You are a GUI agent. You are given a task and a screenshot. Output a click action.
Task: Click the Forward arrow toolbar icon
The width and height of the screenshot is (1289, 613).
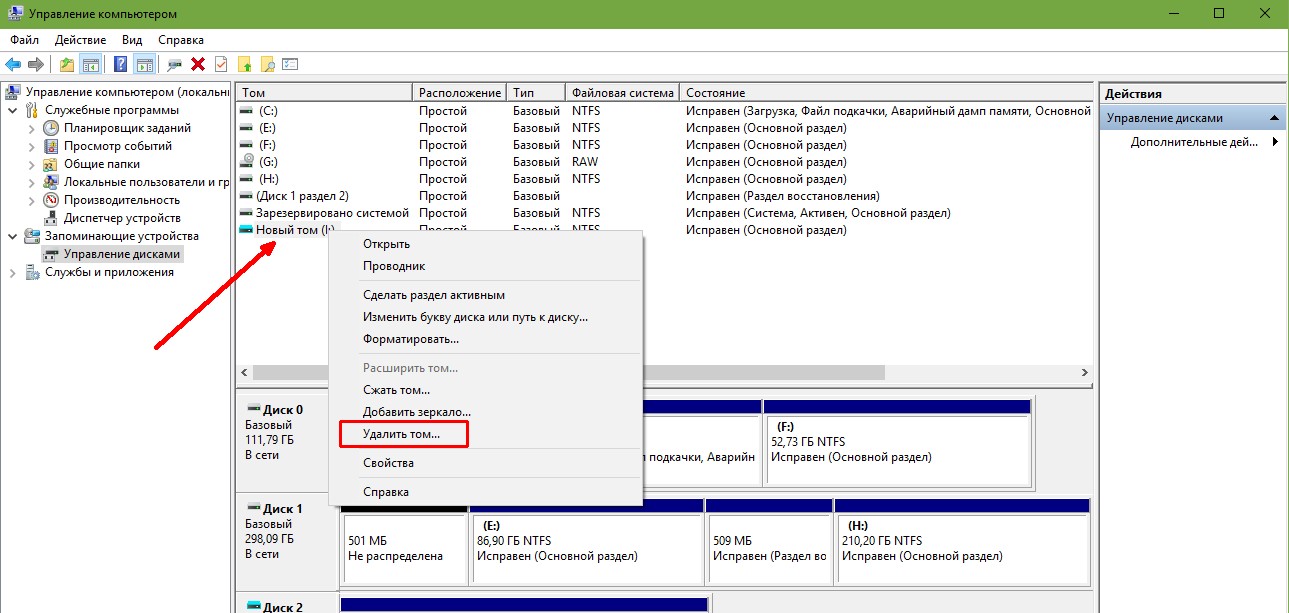(x=36, y=64)
